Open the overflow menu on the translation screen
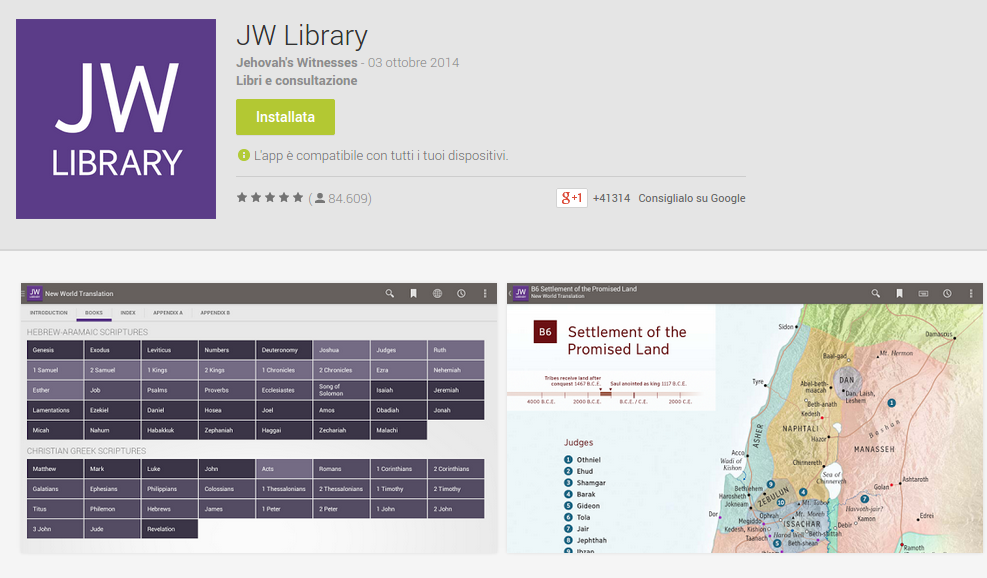Viewport: 987px width, 578px height. tap(485, 293)
